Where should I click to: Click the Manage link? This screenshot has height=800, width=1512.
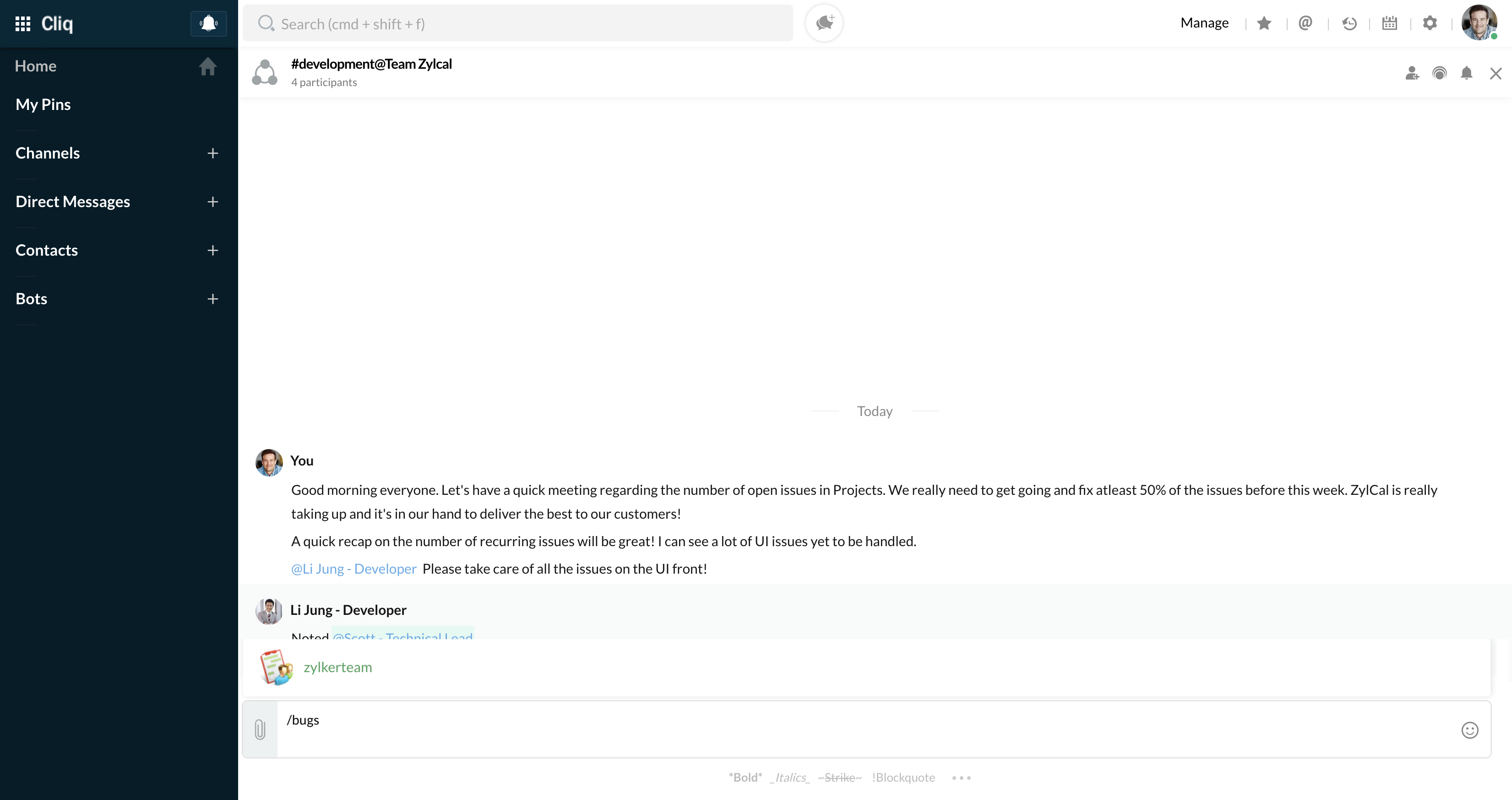coord(1204,23)
